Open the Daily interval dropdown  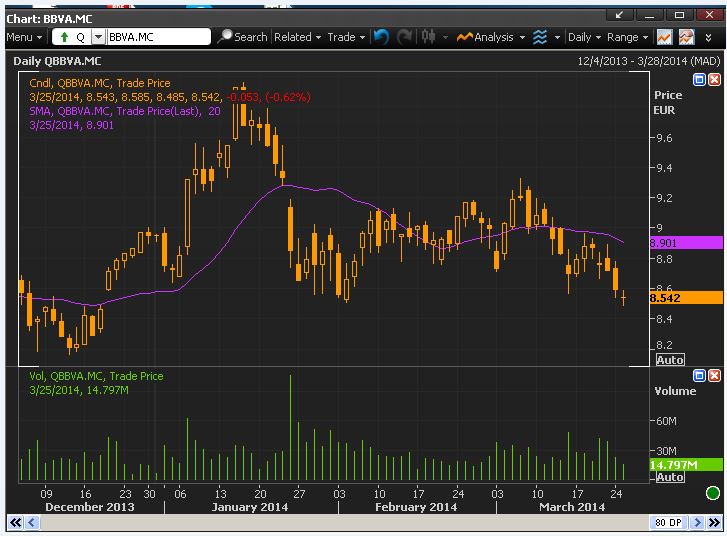[584, 37]
